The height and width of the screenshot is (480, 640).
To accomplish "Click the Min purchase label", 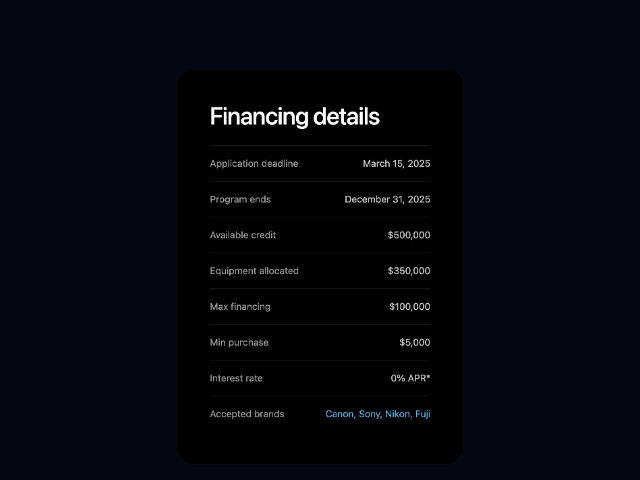I will pos(239,343).
